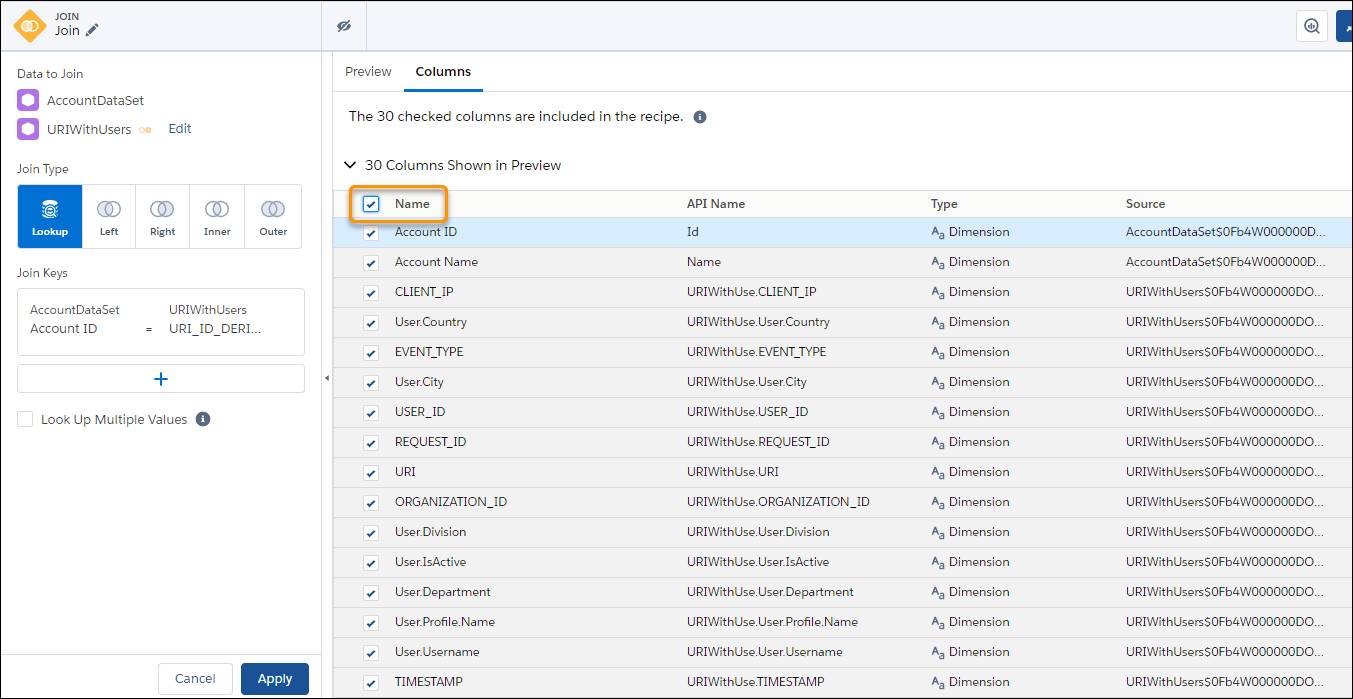1353x699 pixels.
Task: Uncheck the TIMESTAMP column
Action: coord(371,683)
